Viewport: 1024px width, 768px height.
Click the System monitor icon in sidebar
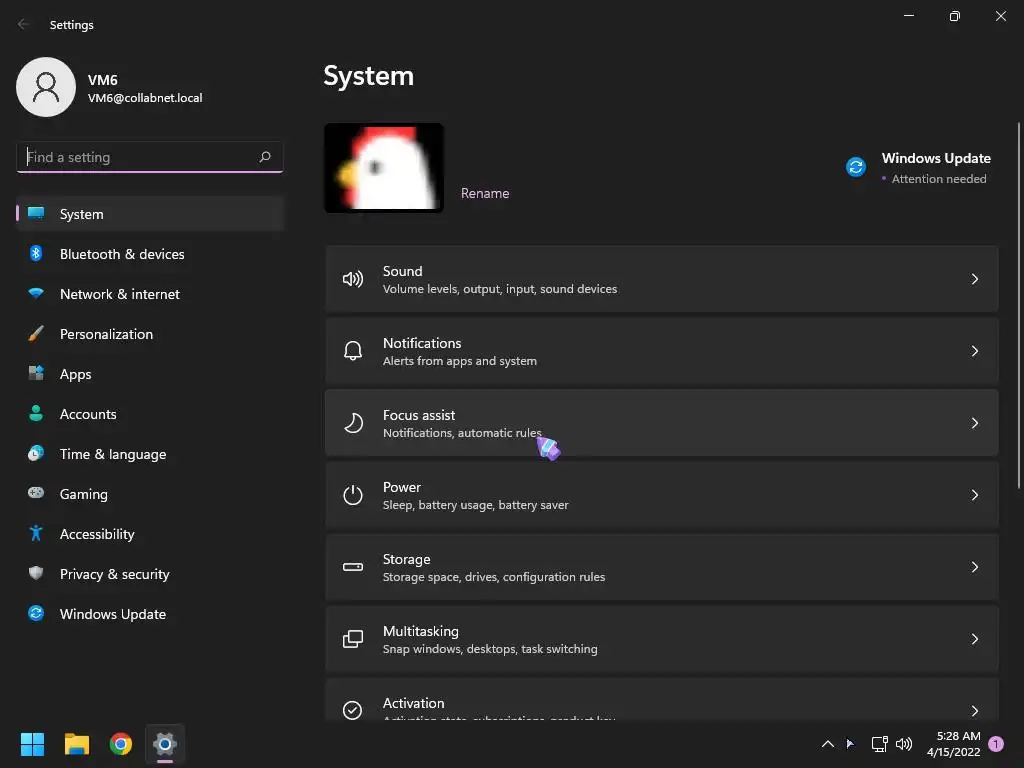pos(36,214)
